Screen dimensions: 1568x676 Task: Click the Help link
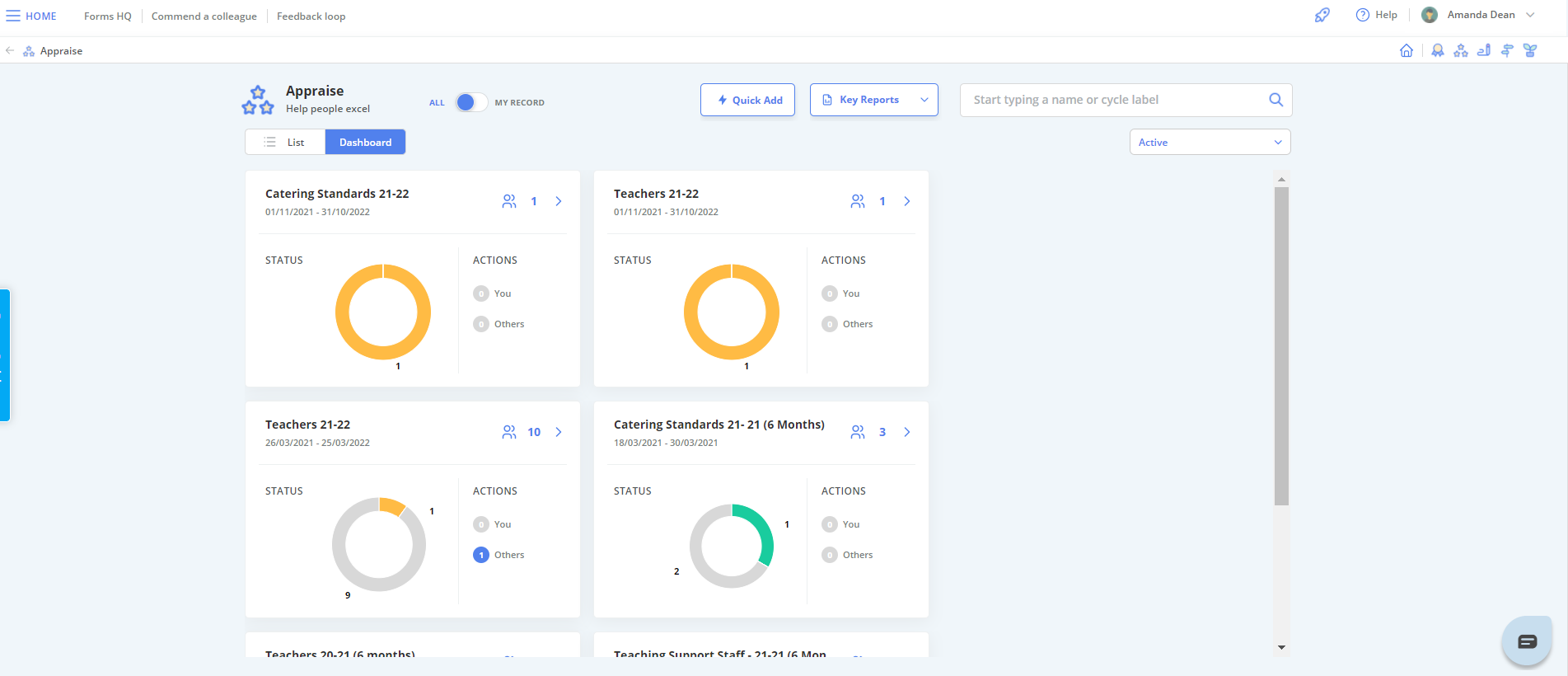1386,15
